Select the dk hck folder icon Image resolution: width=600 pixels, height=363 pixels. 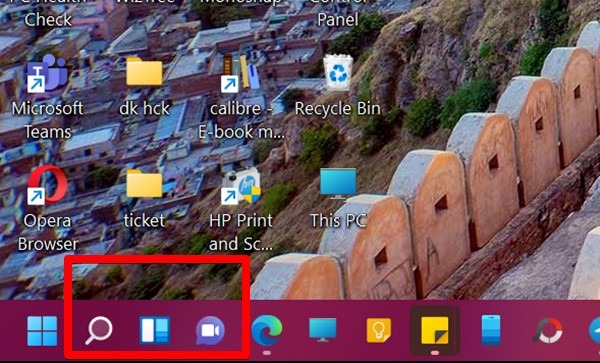144,72
